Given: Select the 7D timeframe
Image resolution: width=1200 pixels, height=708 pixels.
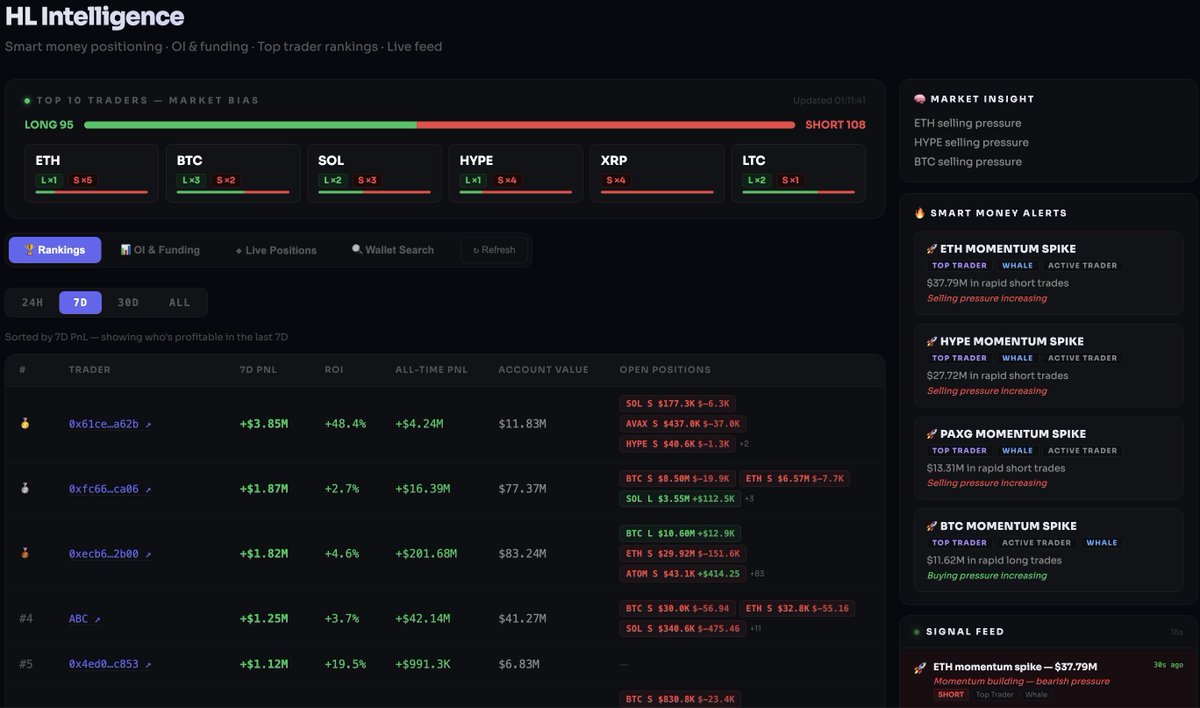Looking at the screenshot, I should 81,302.
